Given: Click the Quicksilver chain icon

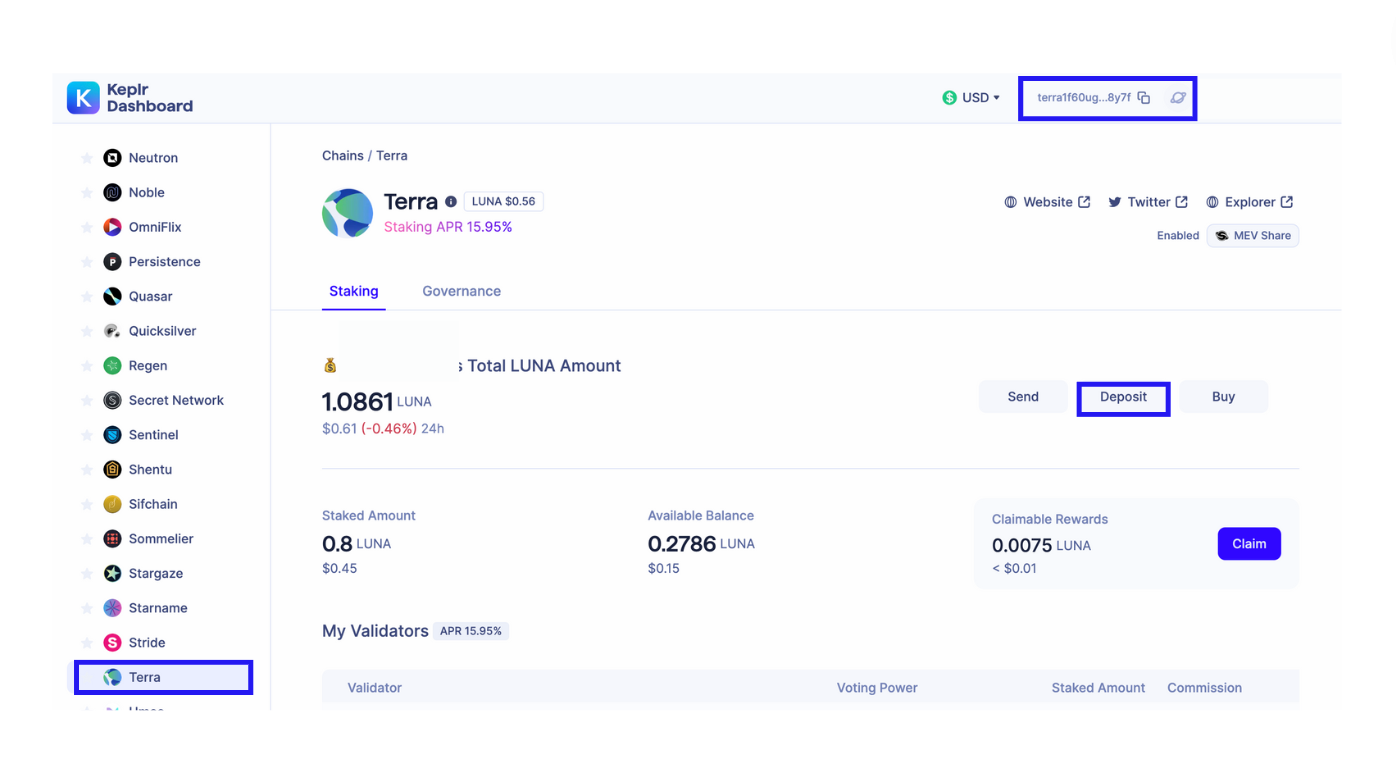Looking at the screenshot, I should coord(112,331).
